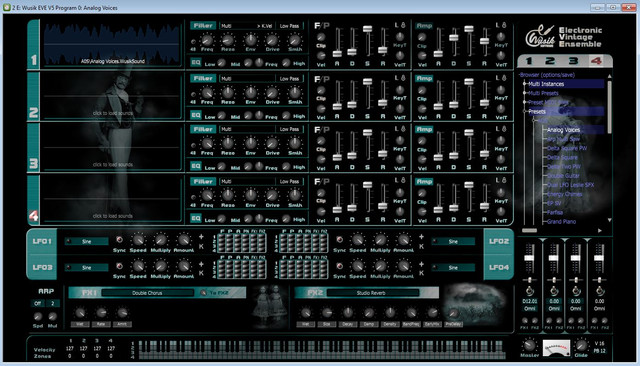Open the layer 2 Multi filter mode dropdown
Image resolution: width=640 pixels, height=366 pixels.
[247, 78]
